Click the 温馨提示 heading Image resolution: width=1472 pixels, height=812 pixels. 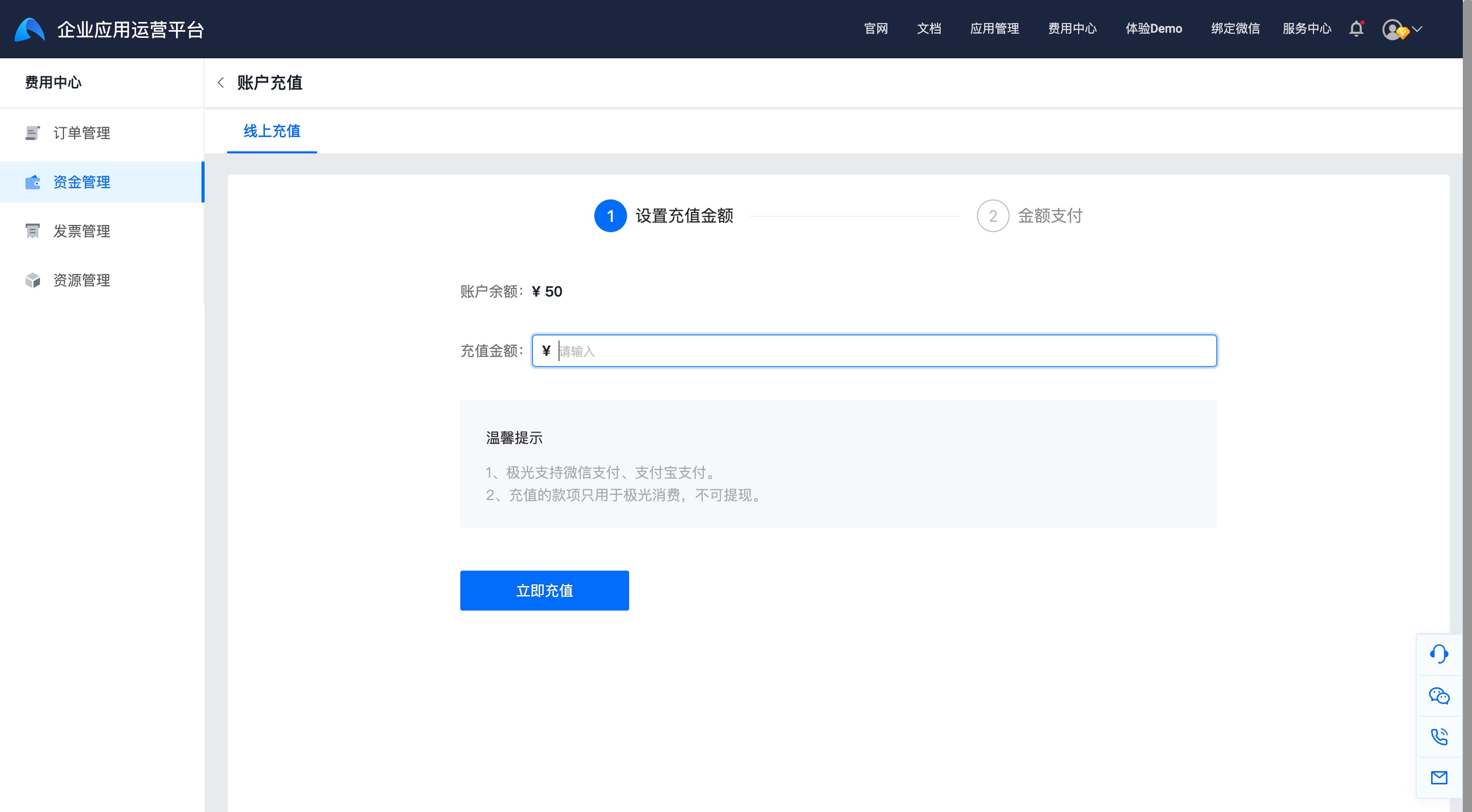[515, 438]
